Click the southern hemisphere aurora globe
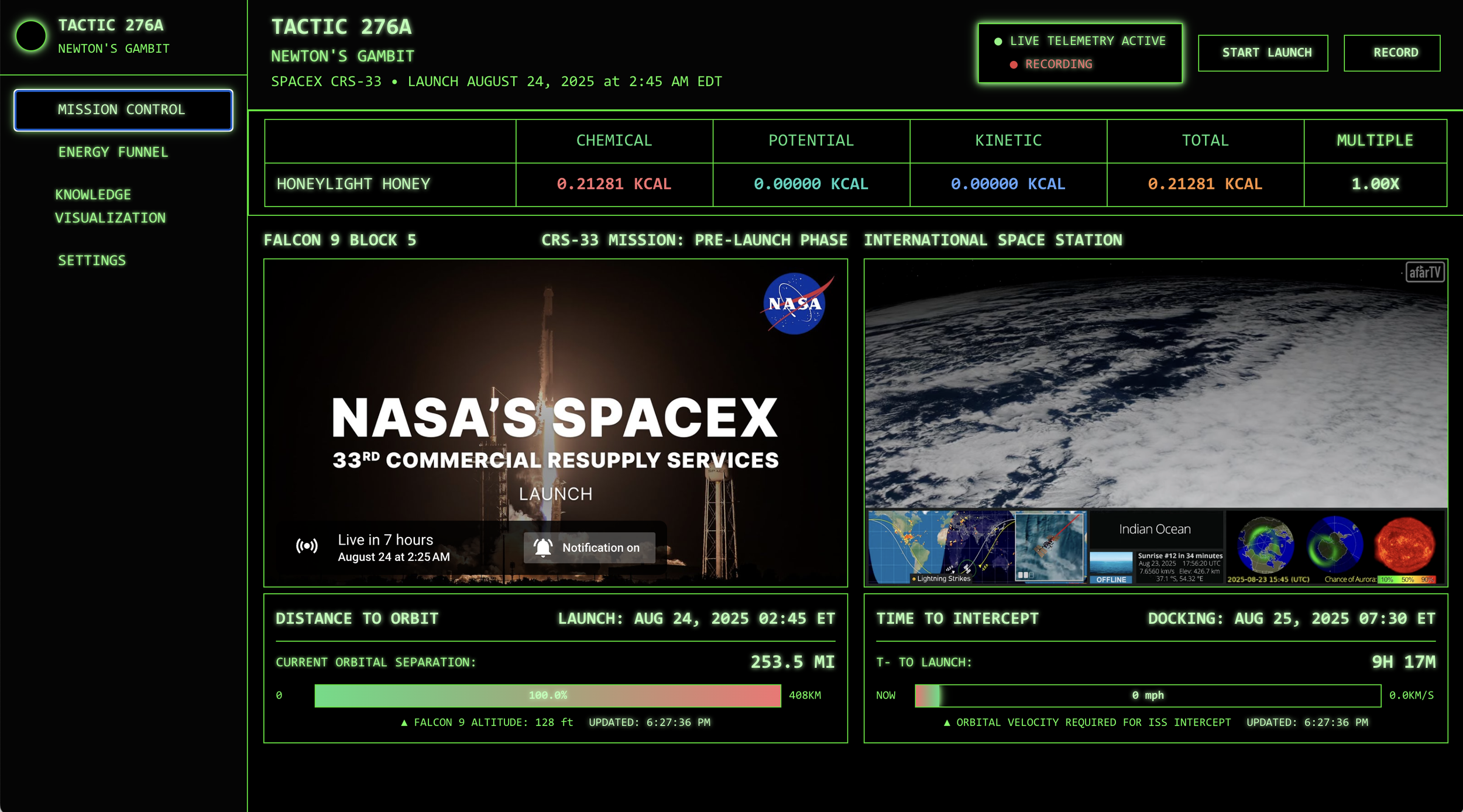This screenshot has width=1463, height=812. tap(1335, 545)
